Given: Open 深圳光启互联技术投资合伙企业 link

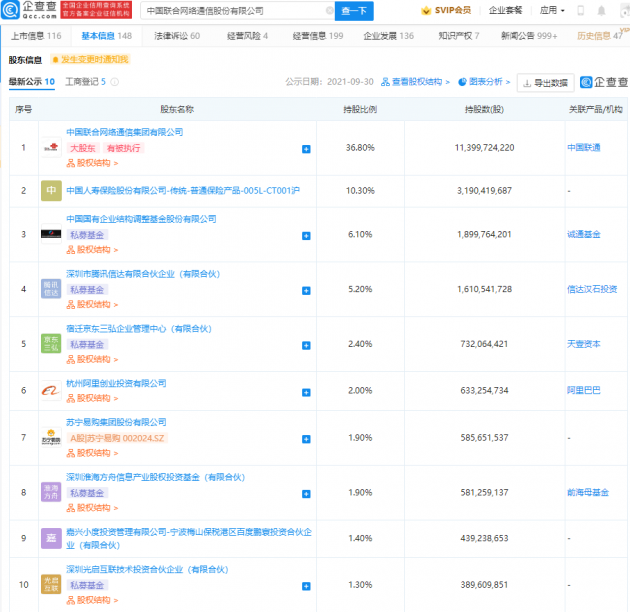Looking at the screenshot, I should pyautogui.click(x=147, y=569).
